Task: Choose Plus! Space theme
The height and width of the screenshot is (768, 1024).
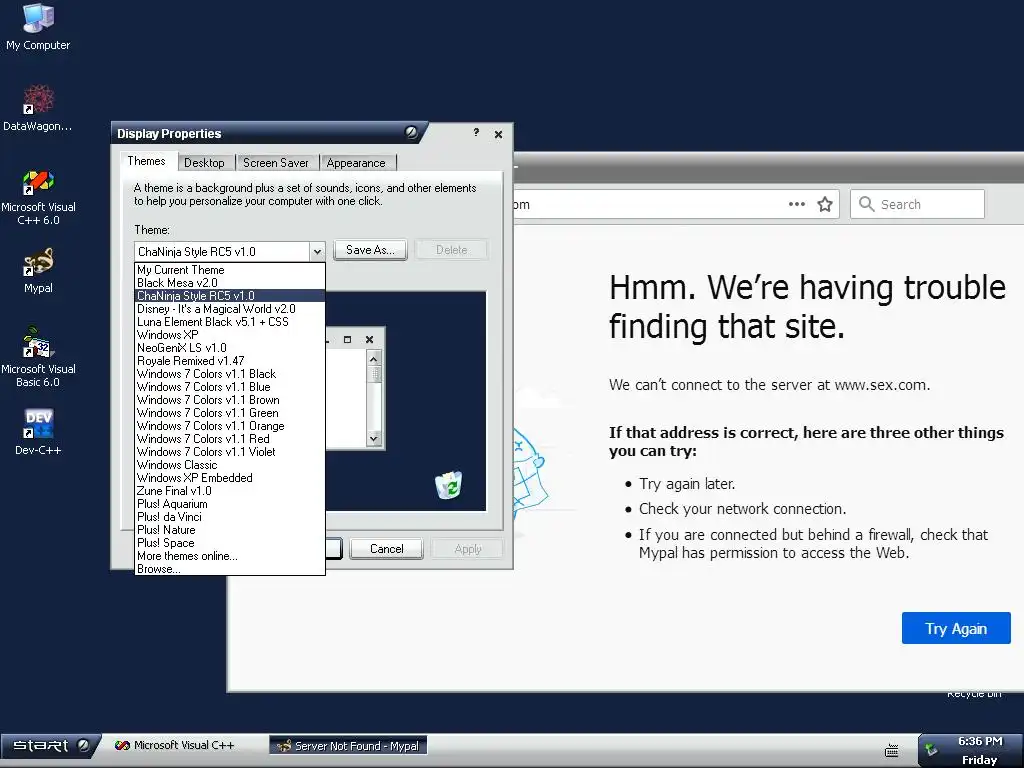Action: coord(230,543)
